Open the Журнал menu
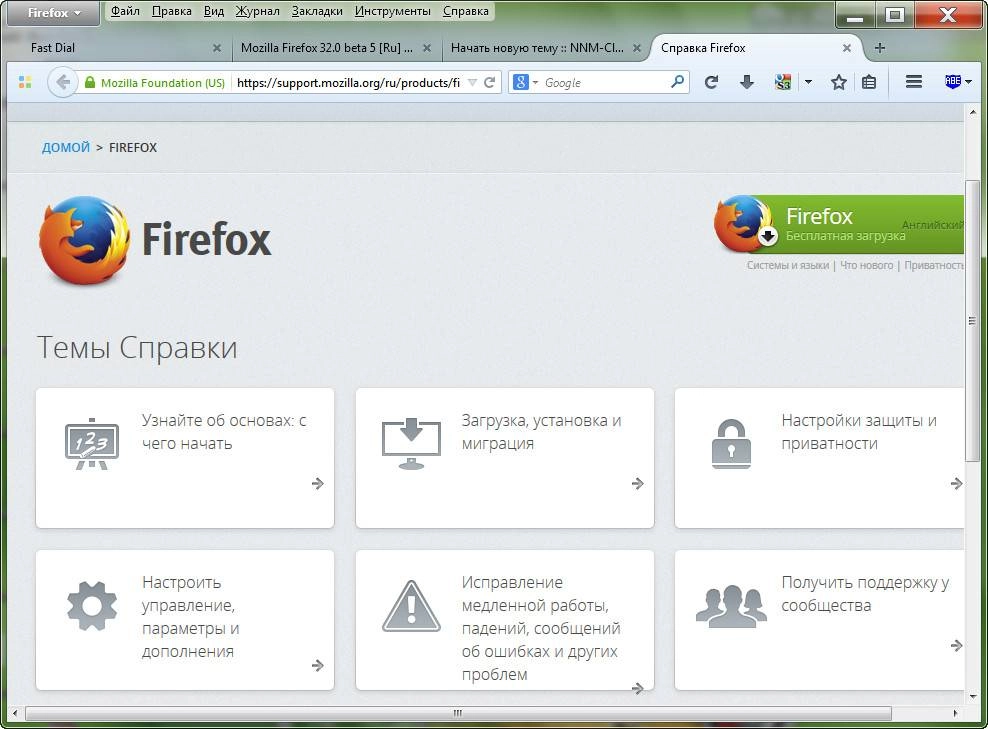The height and width of the screenshot is (729, 988). (x=257, y=11)
